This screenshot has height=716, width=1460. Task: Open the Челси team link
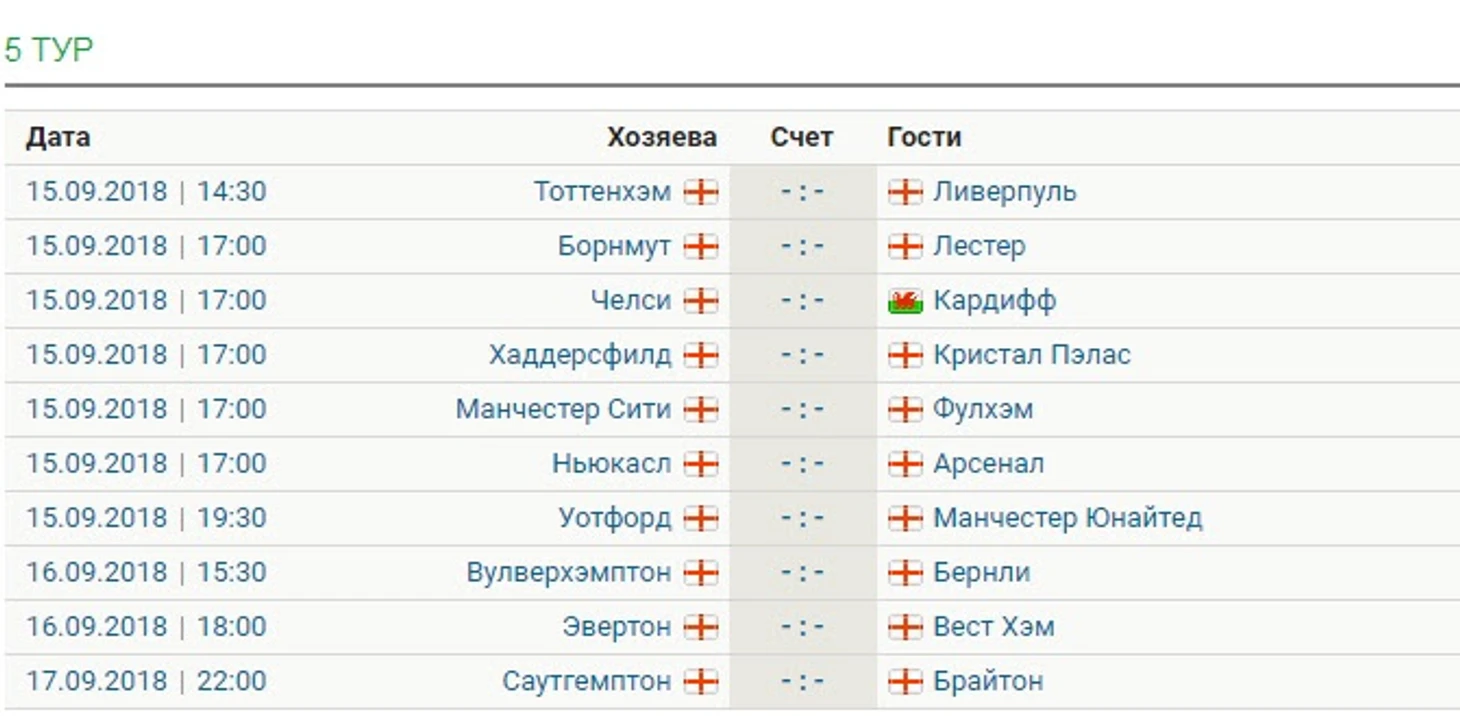coord(630,301)
